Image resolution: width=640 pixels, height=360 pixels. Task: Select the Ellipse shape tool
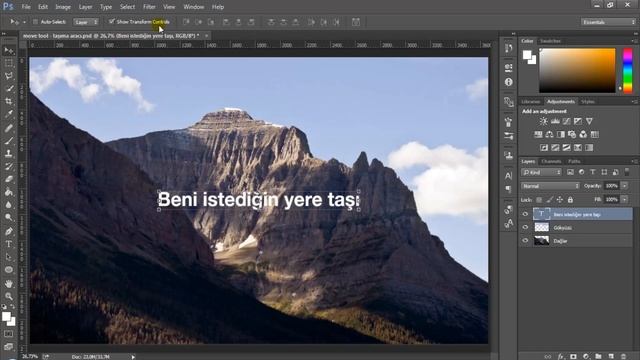coord(9,270)
